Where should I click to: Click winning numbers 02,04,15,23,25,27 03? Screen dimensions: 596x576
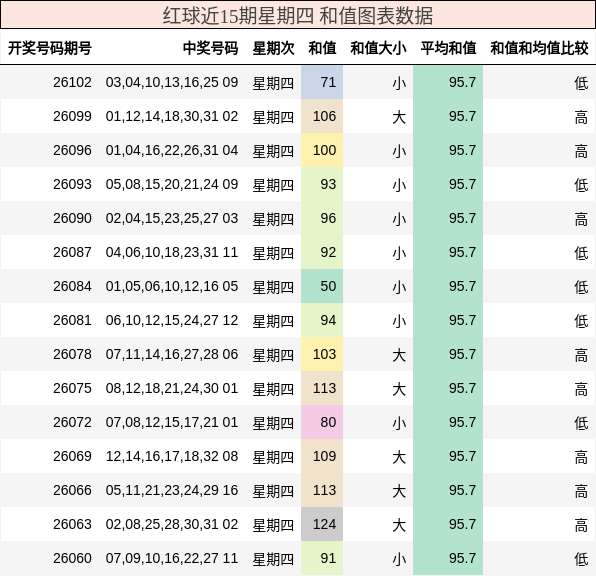click(172, 219)
